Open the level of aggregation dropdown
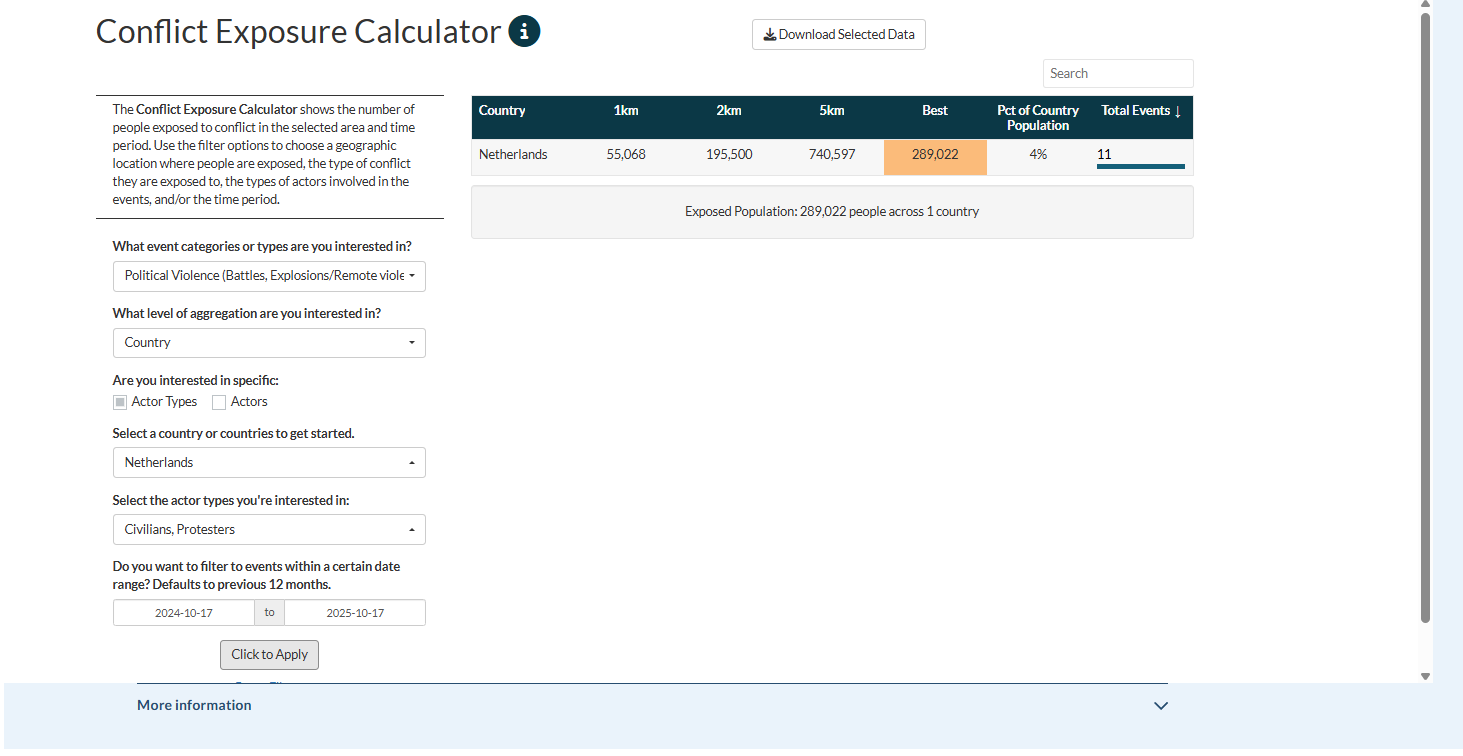Screen dimensions: 1463x756 (269, 343)
